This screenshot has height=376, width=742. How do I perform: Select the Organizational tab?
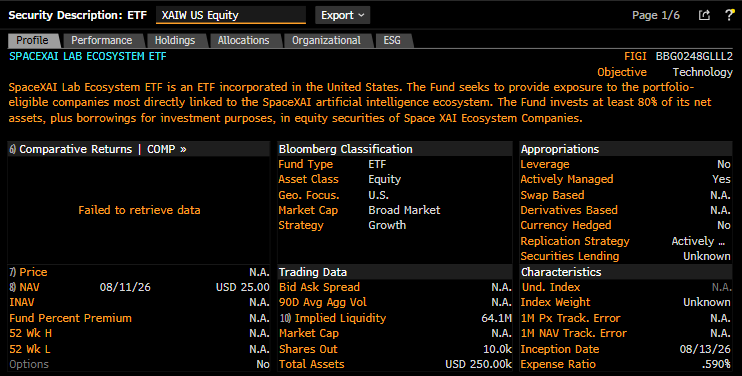[x=326, y=41]
